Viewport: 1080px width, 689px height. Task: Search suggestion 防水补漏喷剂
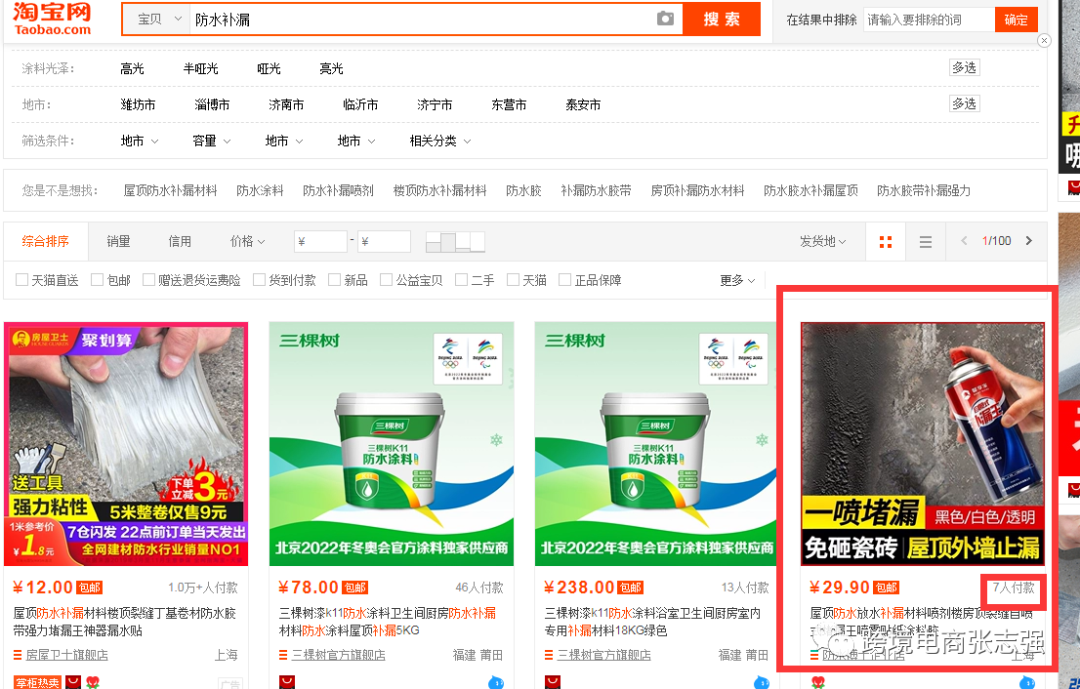tap(338, 191)
